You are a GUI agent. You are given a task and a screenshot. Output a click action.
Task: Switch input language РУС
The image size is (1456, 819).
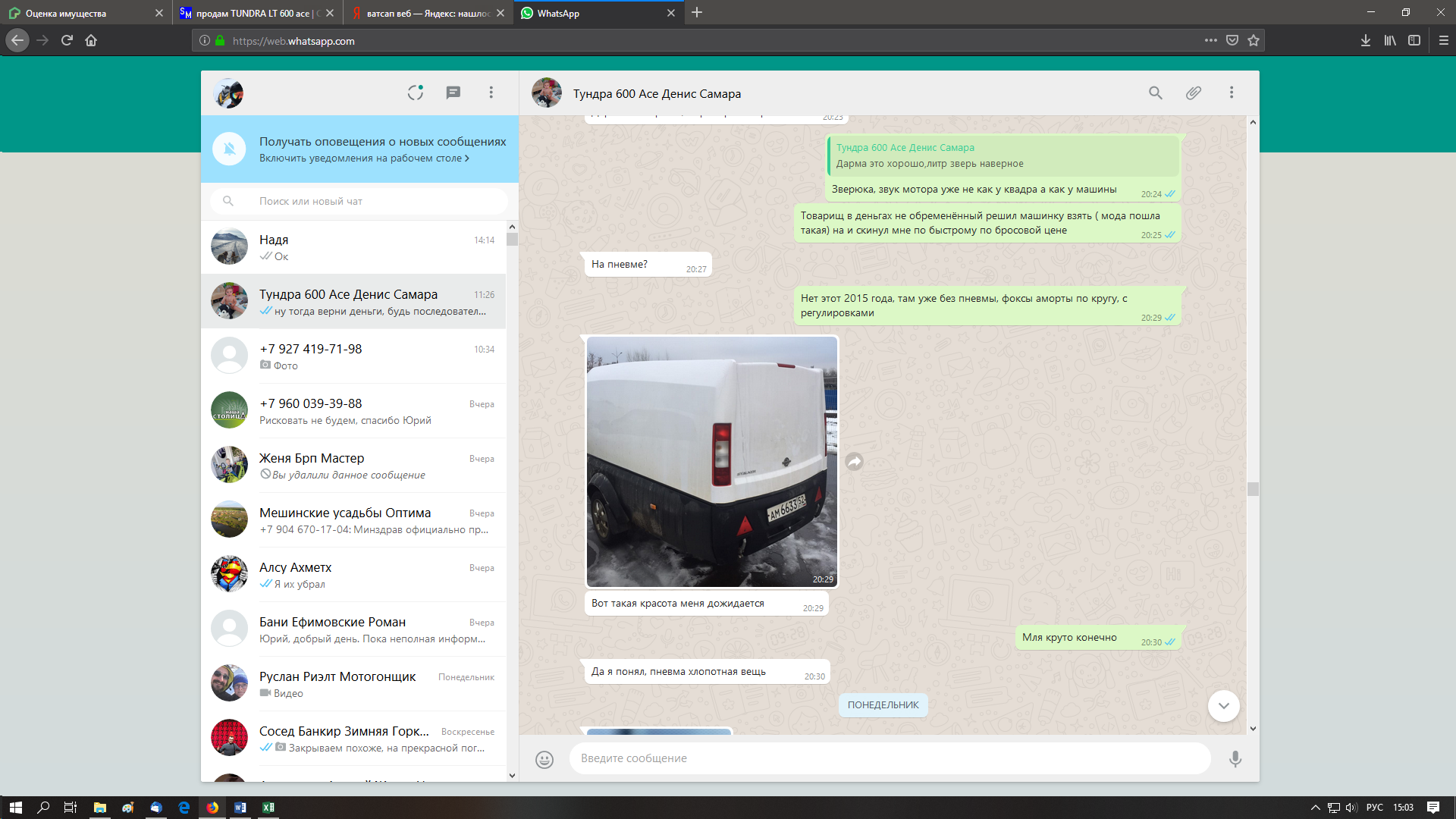click(1375, 808)
